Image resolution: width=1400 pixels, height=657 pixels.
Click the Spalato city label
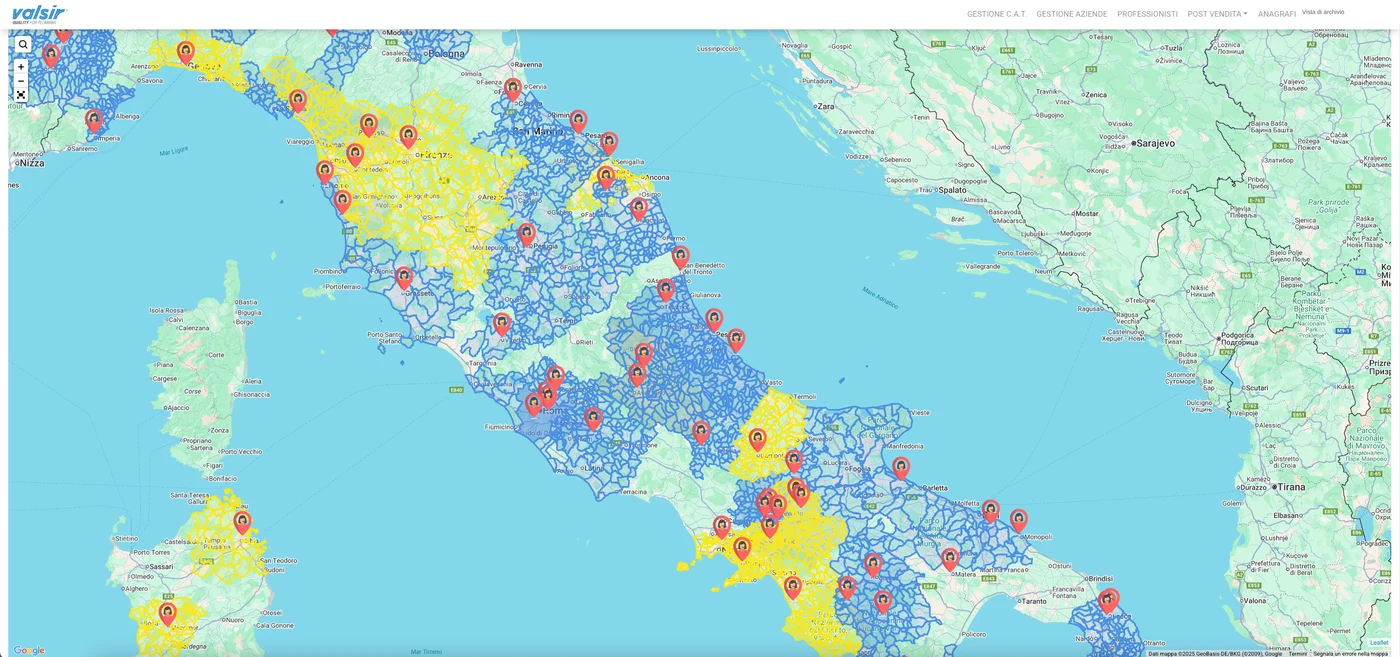pos(950,189)
